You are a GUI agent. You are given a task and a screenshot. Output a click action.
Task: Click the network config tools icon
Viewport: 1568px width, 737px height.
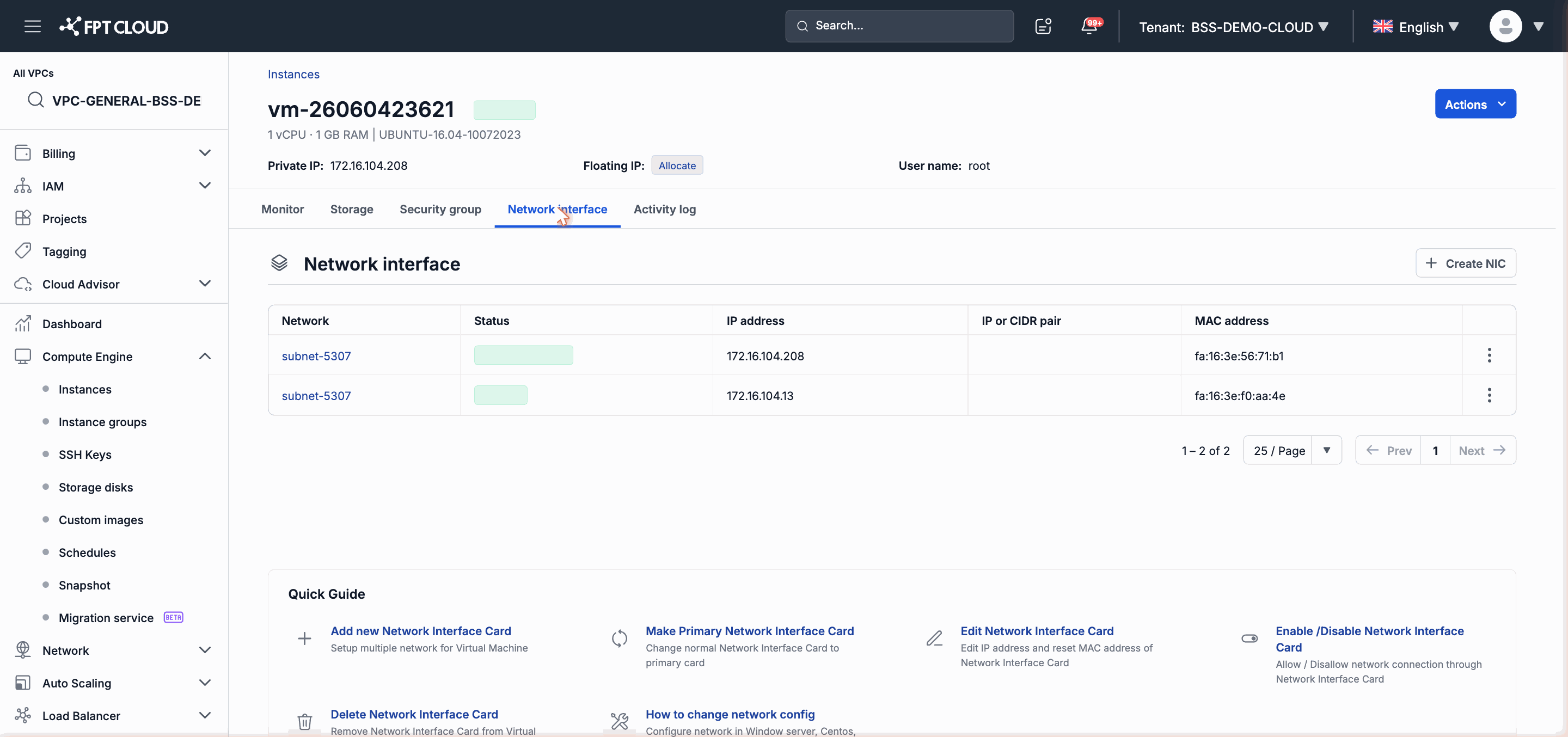coord(619,722)
